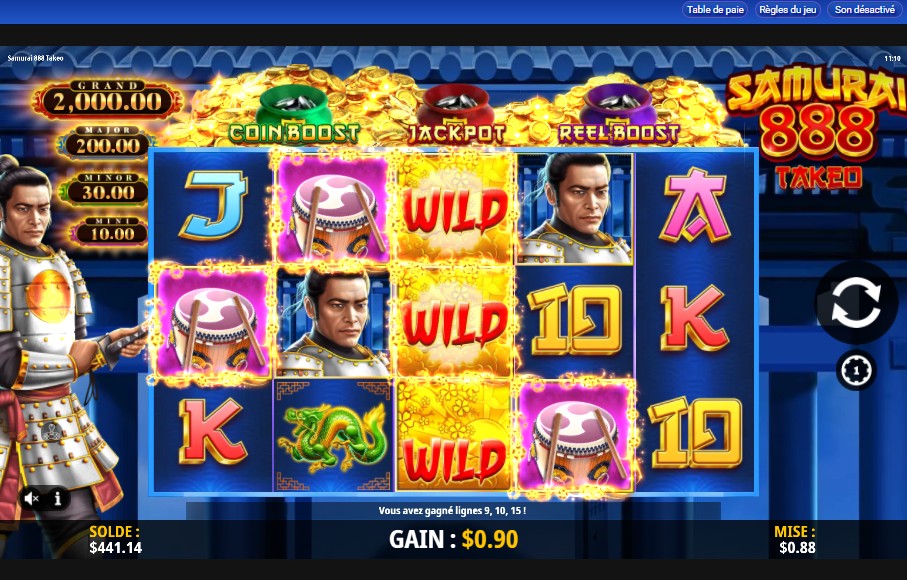Select the Major 200.00 jackpot display
Image resolution: width=907 pixels, height=580 pixels.
click(x=108, y=143)
